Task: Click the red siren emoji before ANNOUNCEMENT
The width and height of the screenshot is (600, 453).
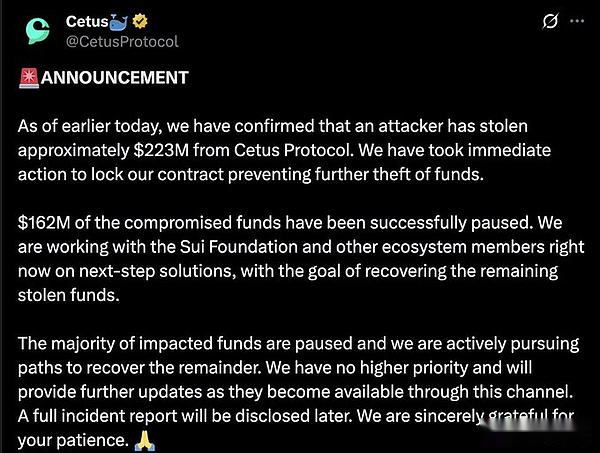Action: tap(29, 78)
